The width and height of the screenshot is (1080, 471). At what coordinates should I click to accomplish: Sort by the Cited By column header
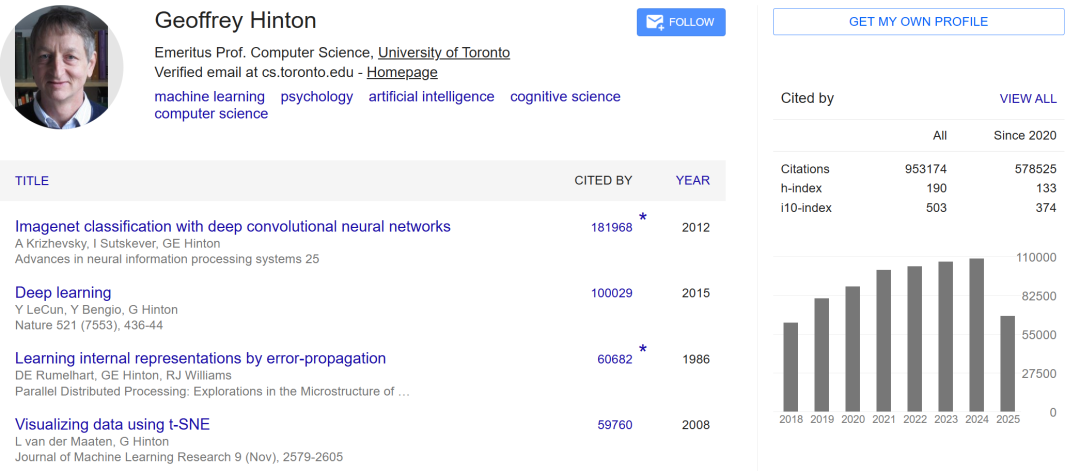[x=603, y=181]
